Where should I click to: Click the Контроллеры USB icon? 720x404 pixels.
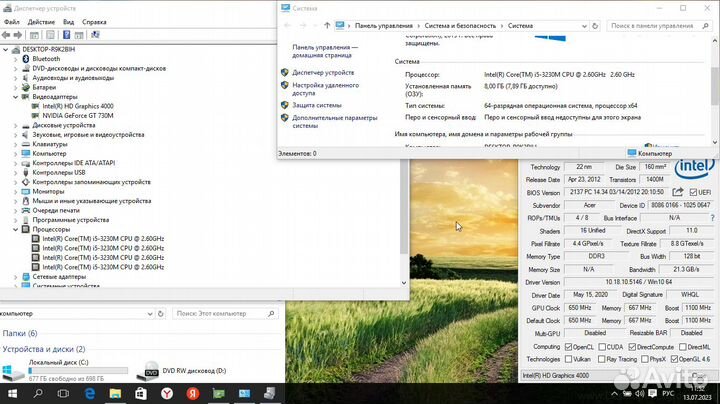26,173
